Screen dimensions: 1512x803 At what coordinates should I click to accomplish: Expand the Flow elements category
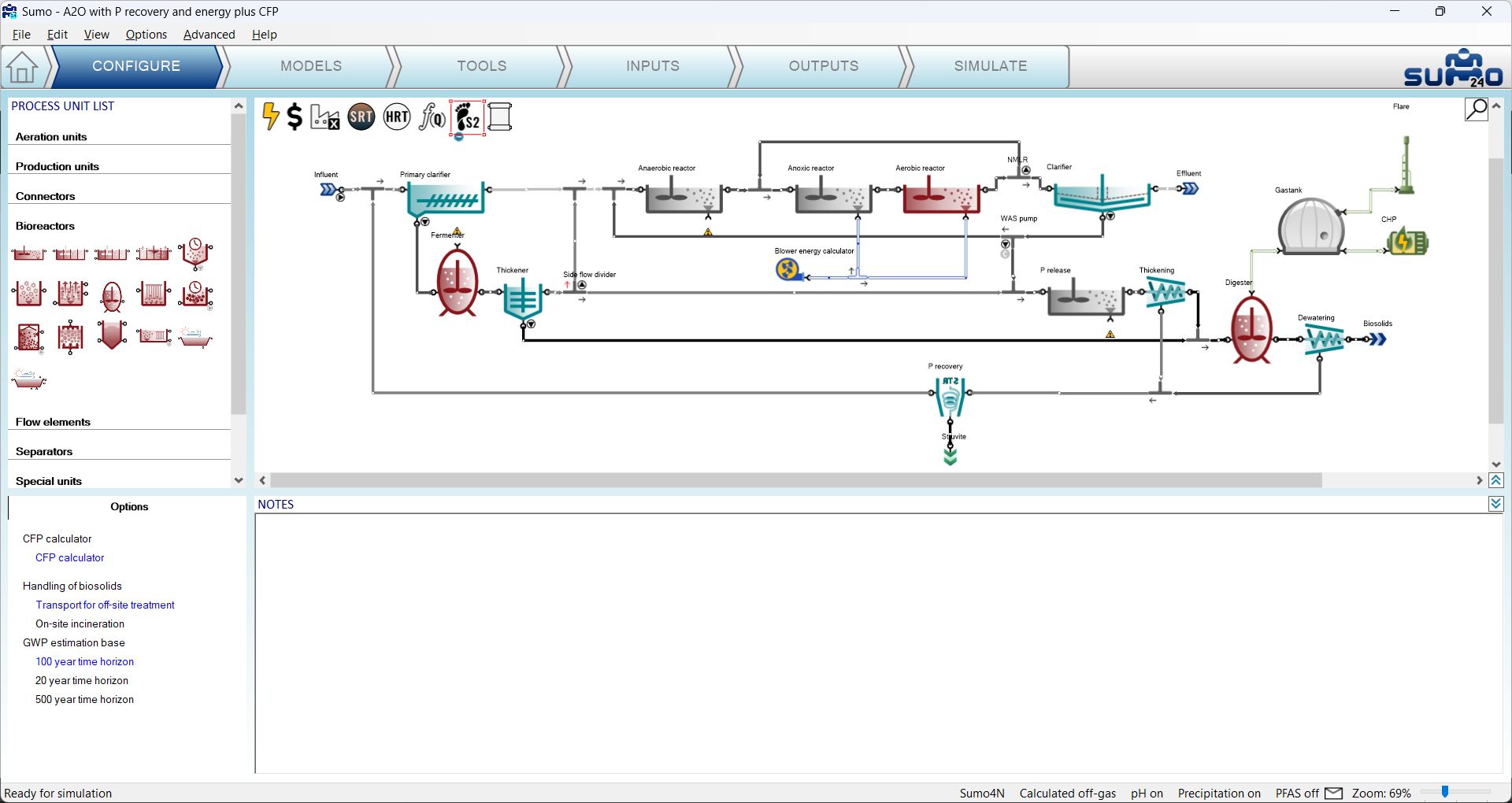pyautogui.click(x=53, y=422)
